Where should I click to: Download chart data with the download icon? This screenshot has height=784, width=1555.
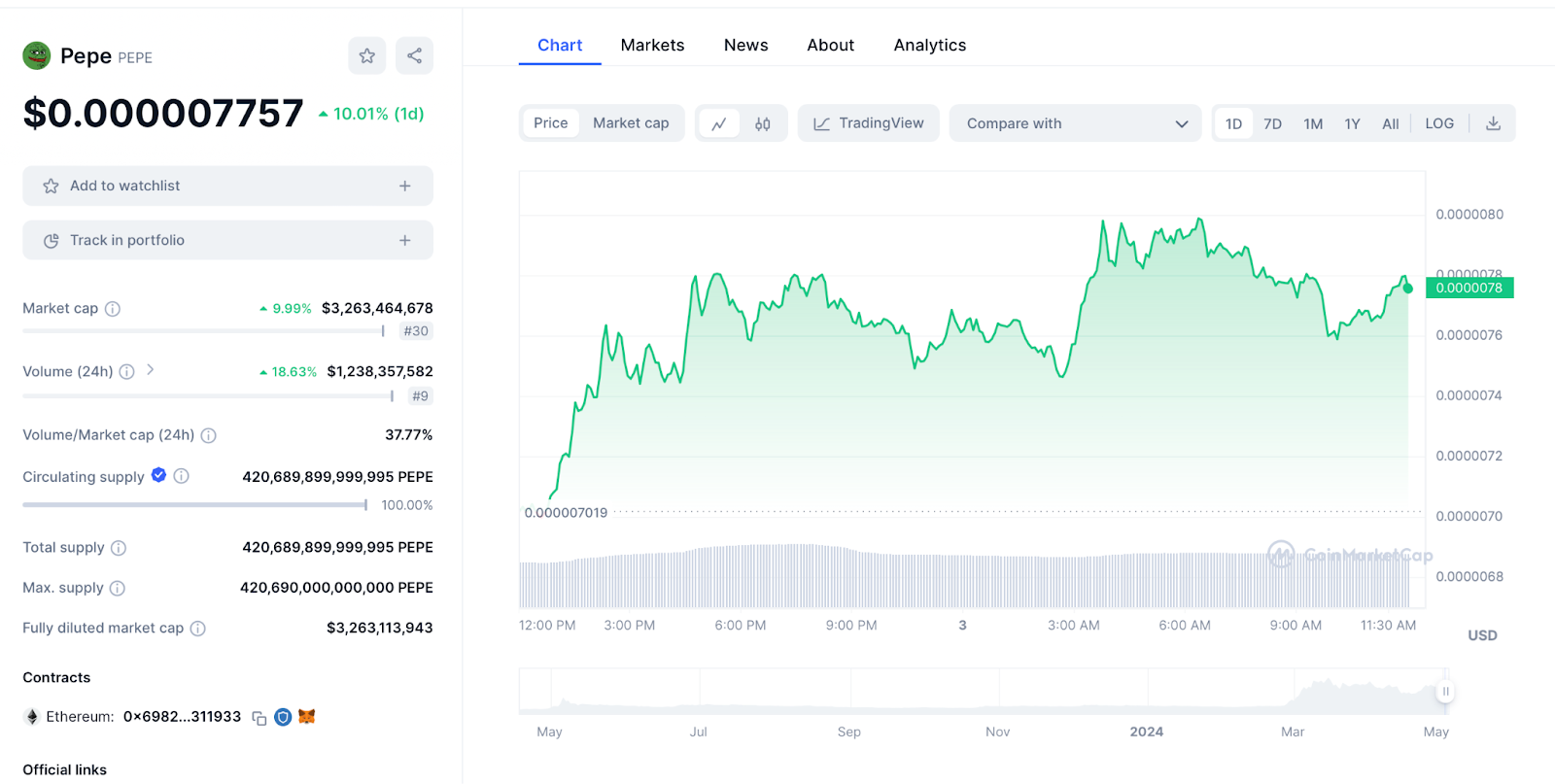1494,123
